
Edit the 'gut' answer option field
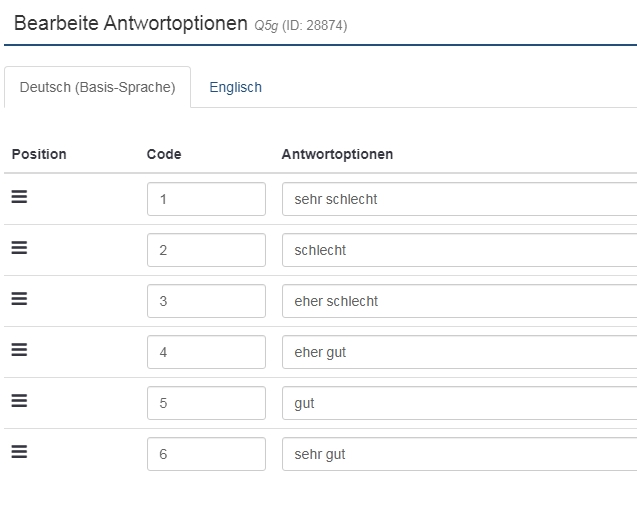click(459, 403)
